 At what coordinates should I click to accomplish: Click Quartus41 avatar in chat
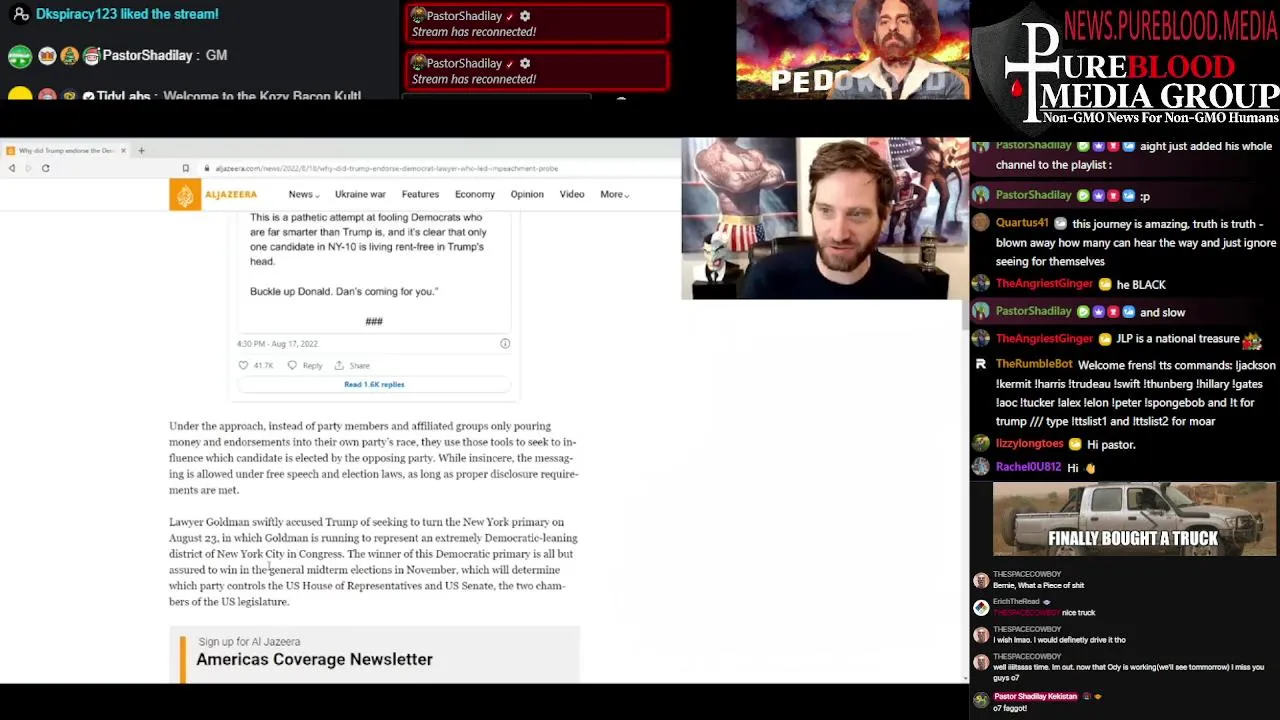click(x=981, y=223)
